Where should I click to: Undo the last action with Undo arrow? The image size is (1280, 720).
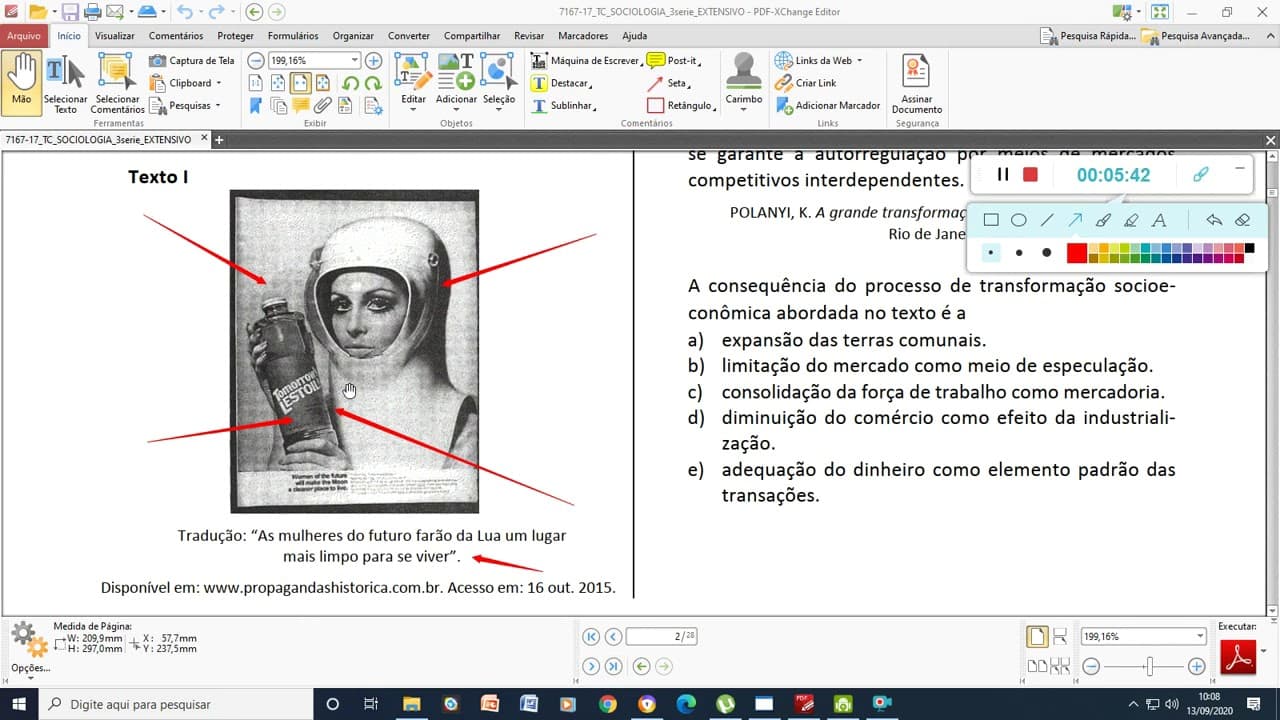click(184, 12)
